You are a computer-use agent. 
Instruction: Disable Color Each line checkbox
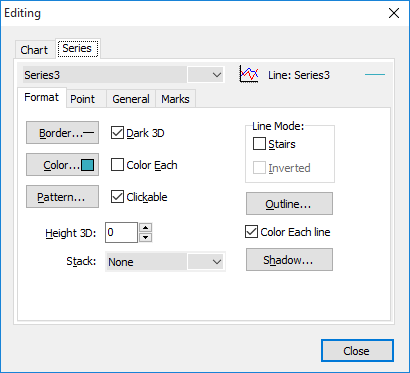[x=251, y=232]
